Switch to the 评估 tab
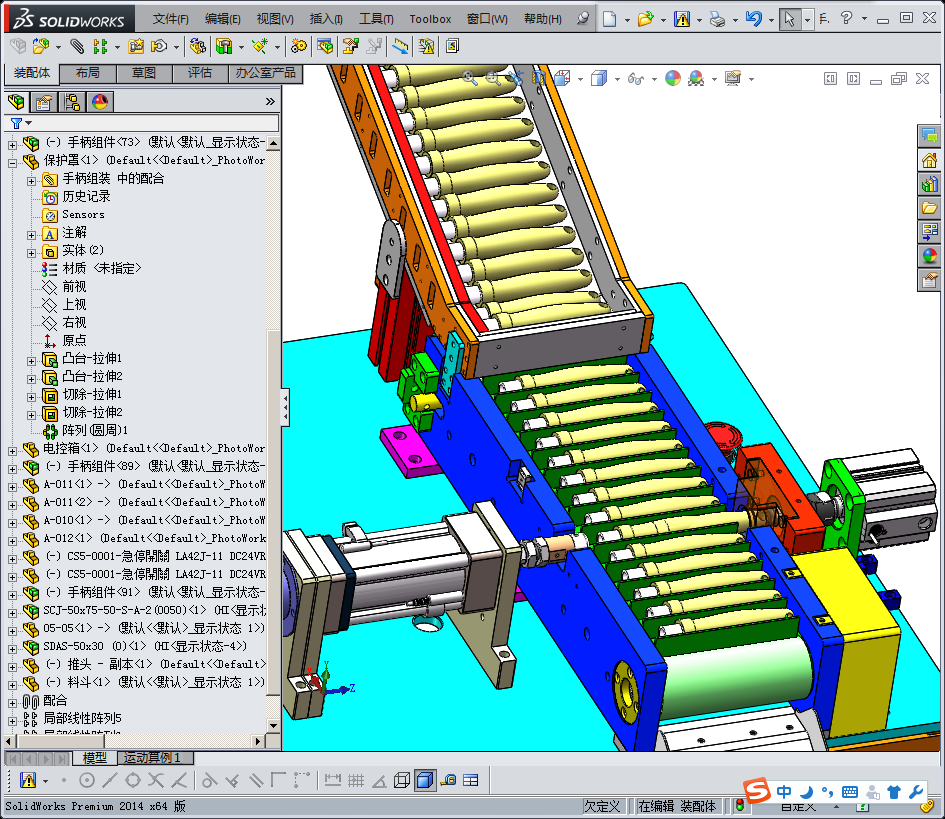Viewport: 945px width, 819px height. point(200,73)
